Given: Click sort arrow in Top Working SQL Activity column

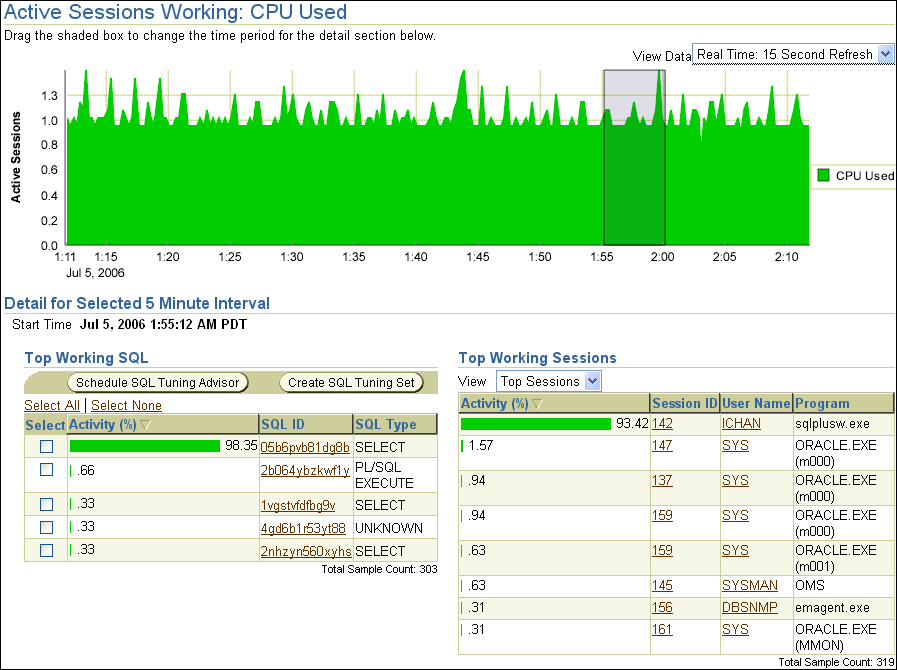Looking at the screenshot, I should [x=147, y=425].
